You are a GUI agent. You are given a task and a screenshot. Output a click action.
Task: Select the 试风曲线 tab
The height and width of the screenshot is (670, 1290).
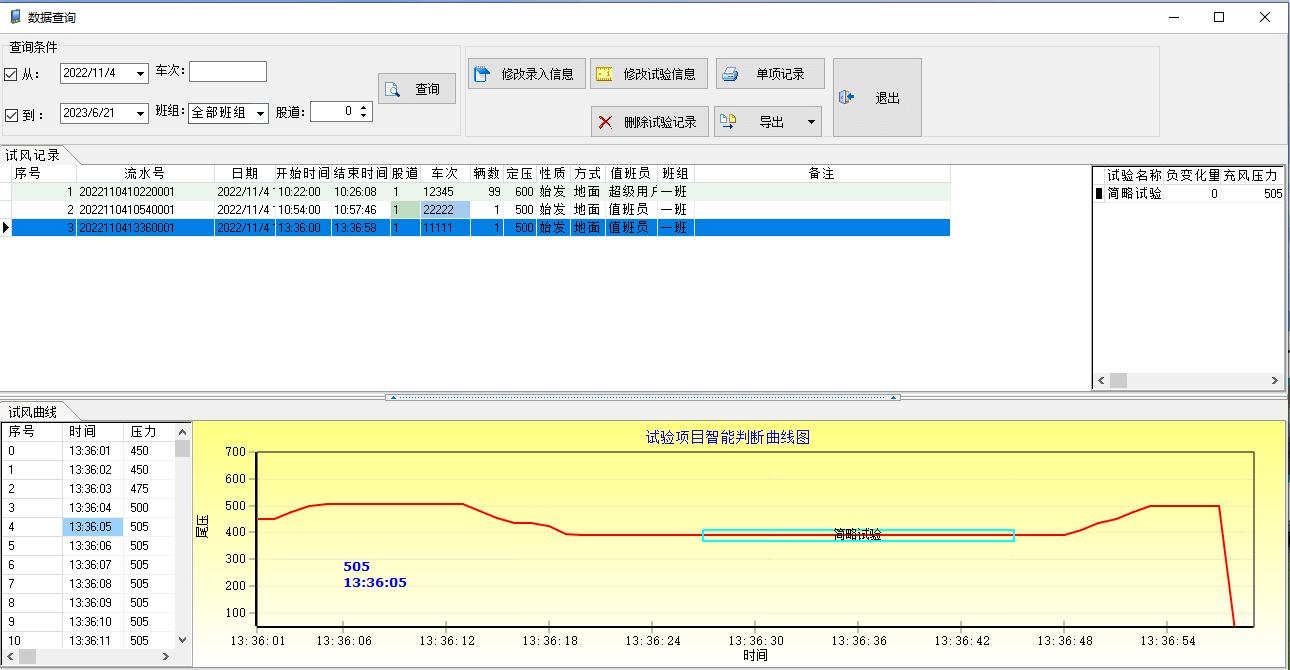click(33, 412)
